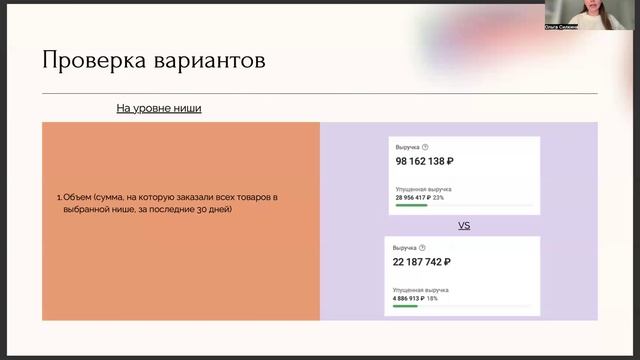Image resolution: width=640 pixels, height=360 pixels.
Task: Click the help icon next to the upper Выручка label
Action: coord(425,147)
